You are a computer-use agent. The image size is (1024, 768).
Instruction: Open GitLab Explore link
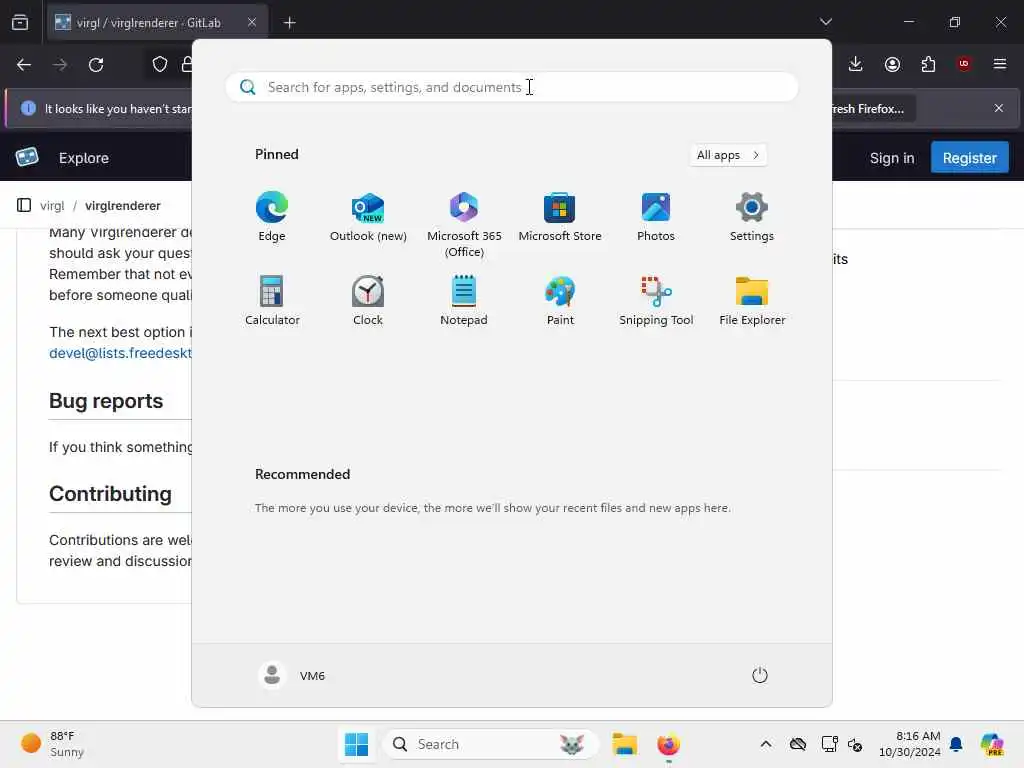coord(84,157)
